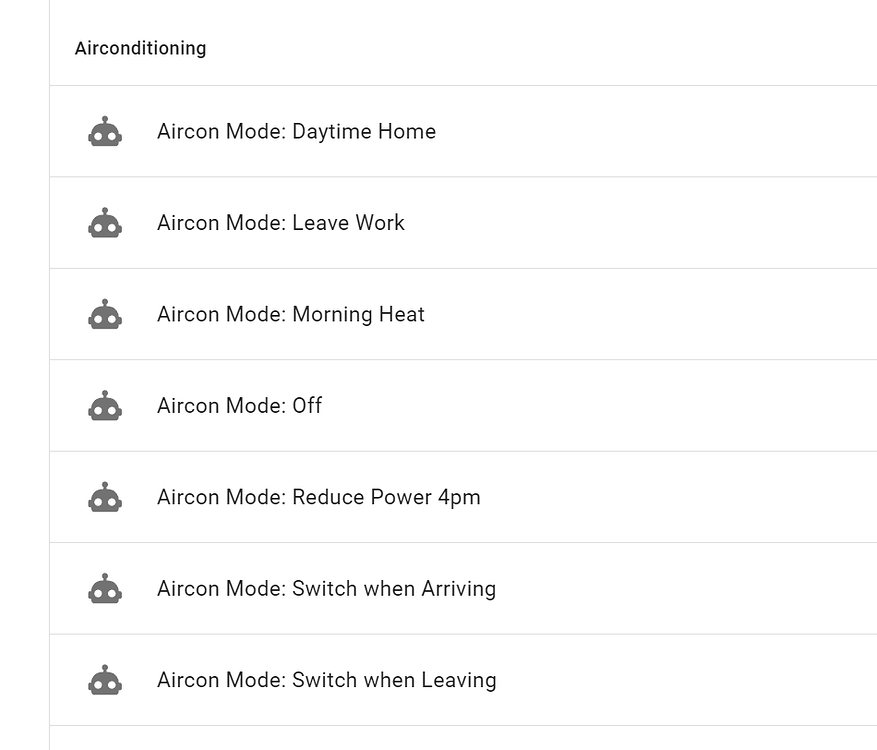The image size is (877, 750).
Task: Open Aircon Mode: Switch when Leaving
Action: click(327, 680)
